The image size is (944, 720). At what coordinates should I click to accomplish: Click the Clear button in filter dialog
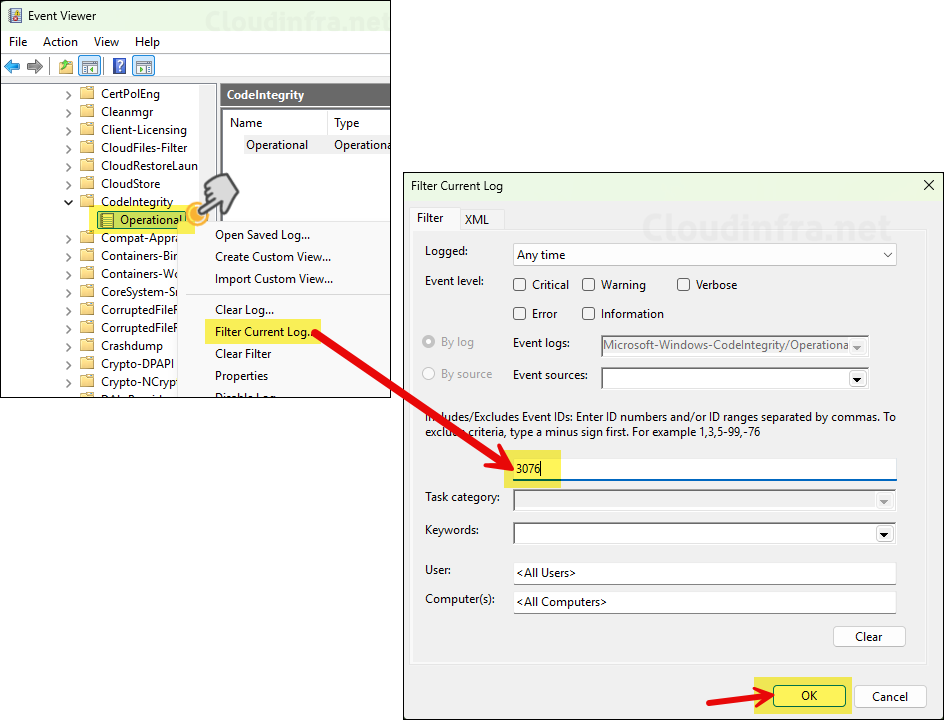pos(868,637)
